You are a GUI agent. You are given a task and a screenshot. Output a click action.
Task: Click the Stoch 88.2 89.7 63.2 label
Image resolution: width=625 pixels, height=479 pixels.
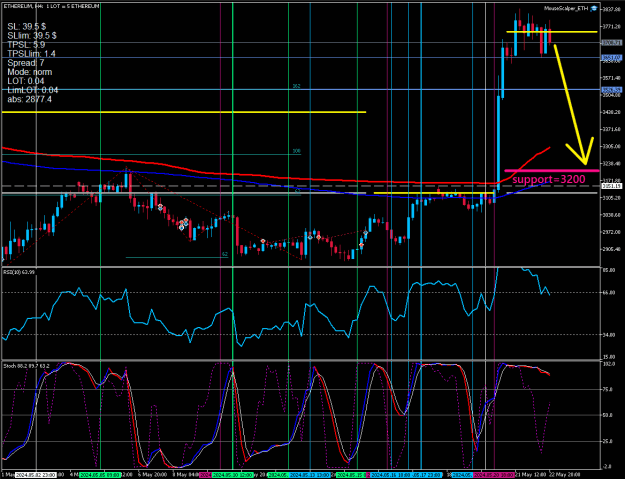(26, 365)
